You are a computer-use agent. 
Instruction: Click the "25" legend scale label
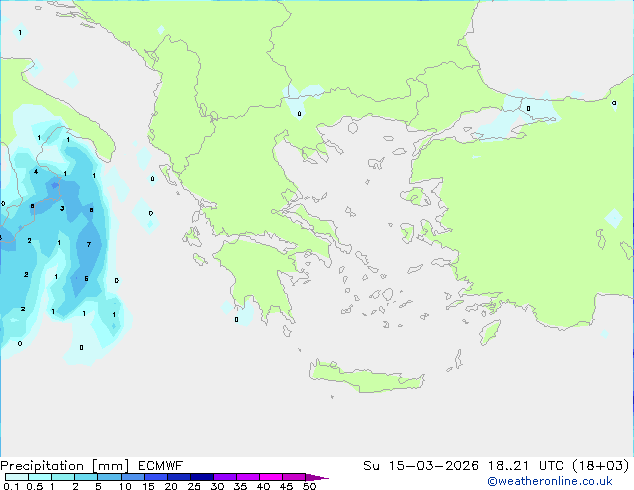[194, 486]
